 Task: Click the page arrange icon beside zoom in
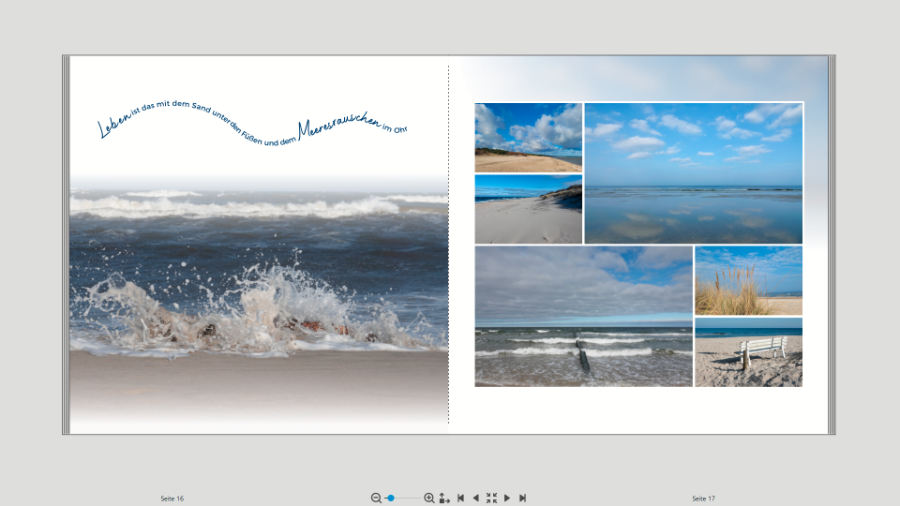(444, 498)
